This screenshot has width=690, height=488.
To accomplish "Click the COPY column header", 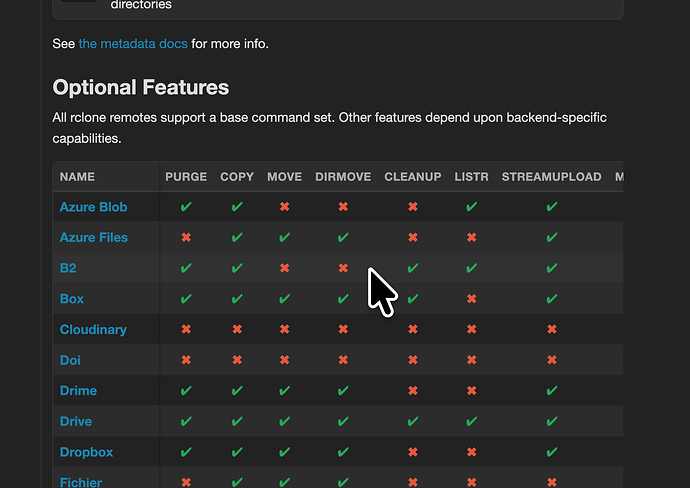I will click(x=237, y=177).
